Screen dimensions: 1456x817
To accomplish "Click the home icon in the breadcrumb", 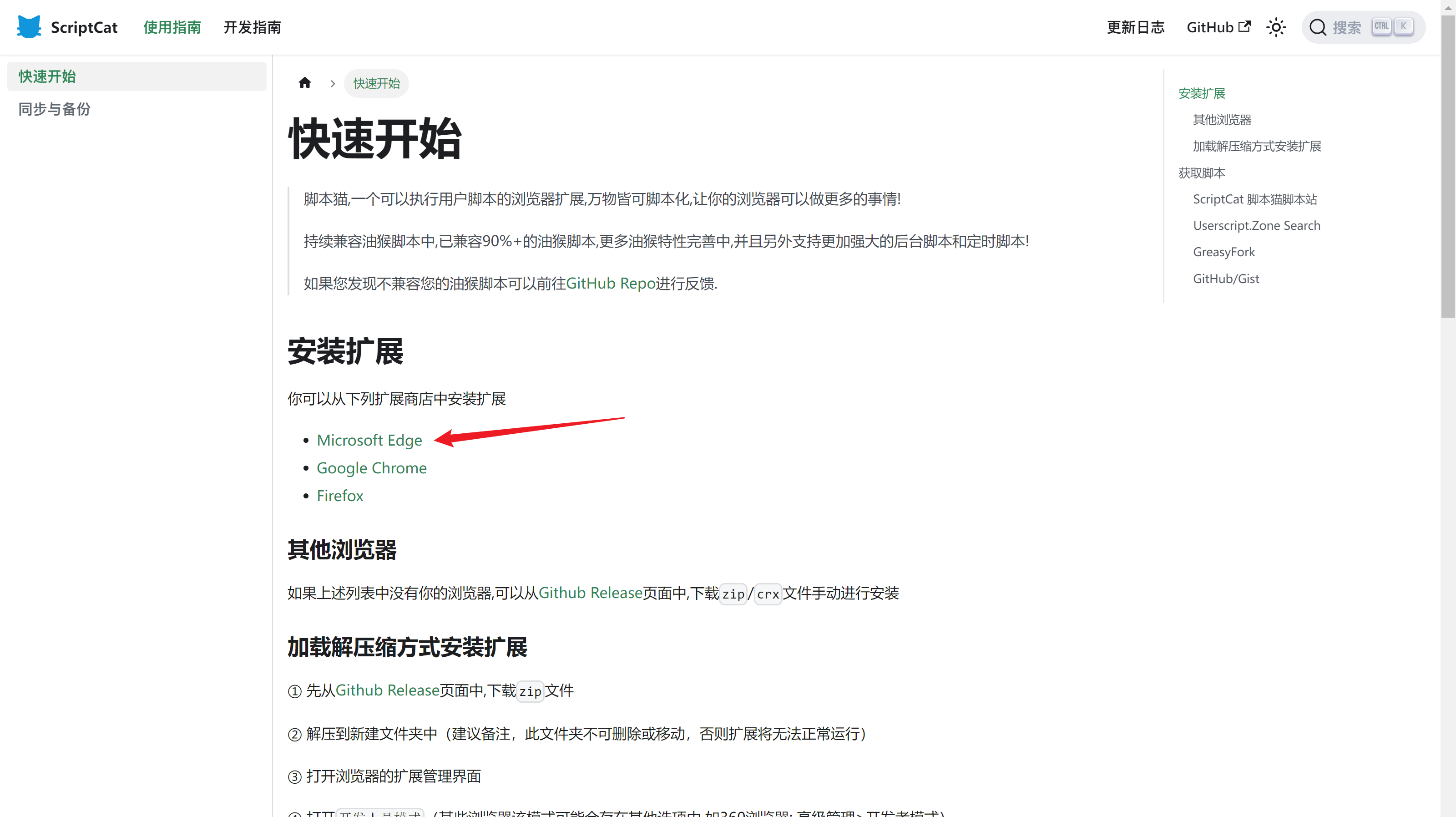I will [x=305, y=82].
